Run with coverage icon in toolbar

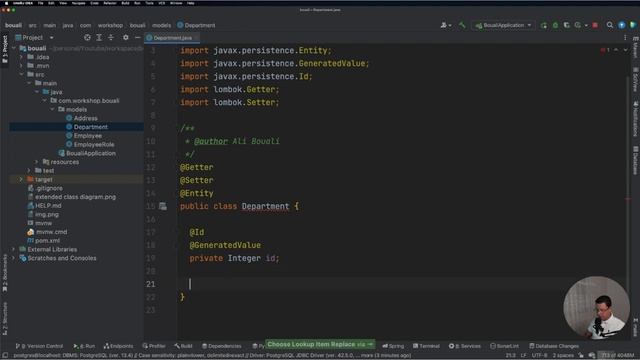[x=567, y=25]
